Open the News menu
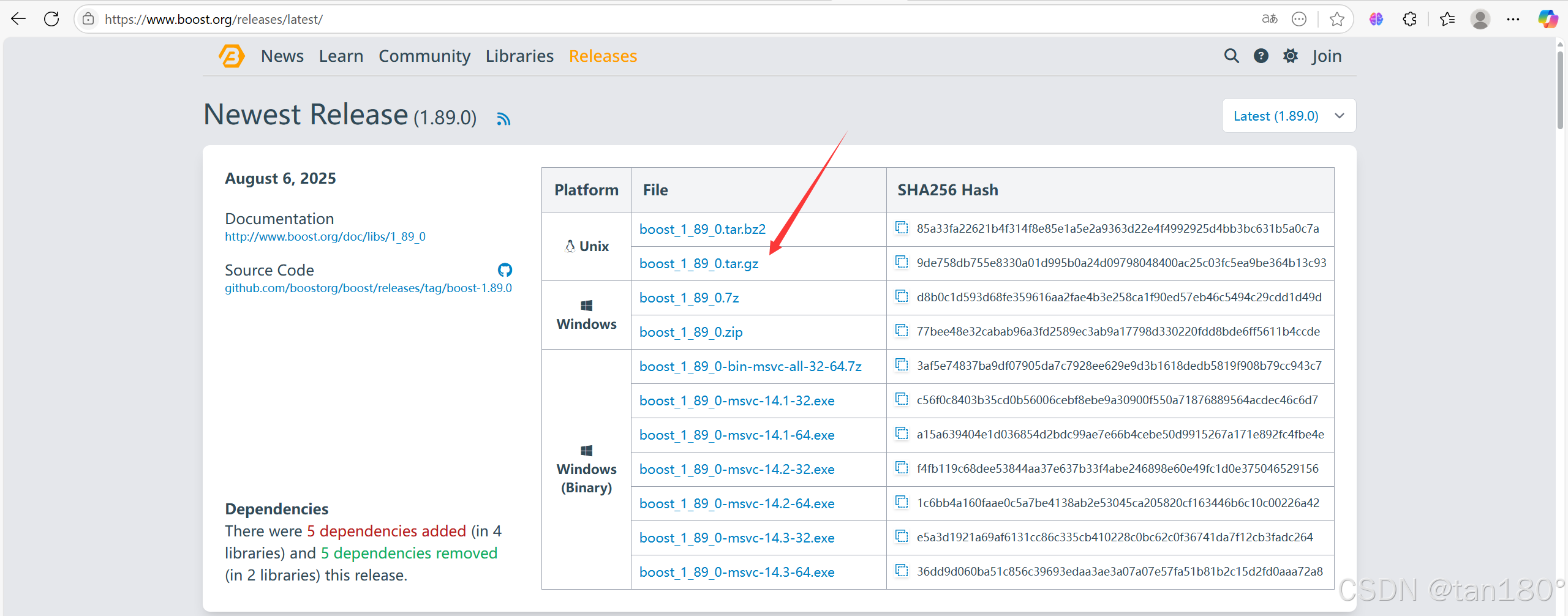The image size is (1568, 616). 282,56
